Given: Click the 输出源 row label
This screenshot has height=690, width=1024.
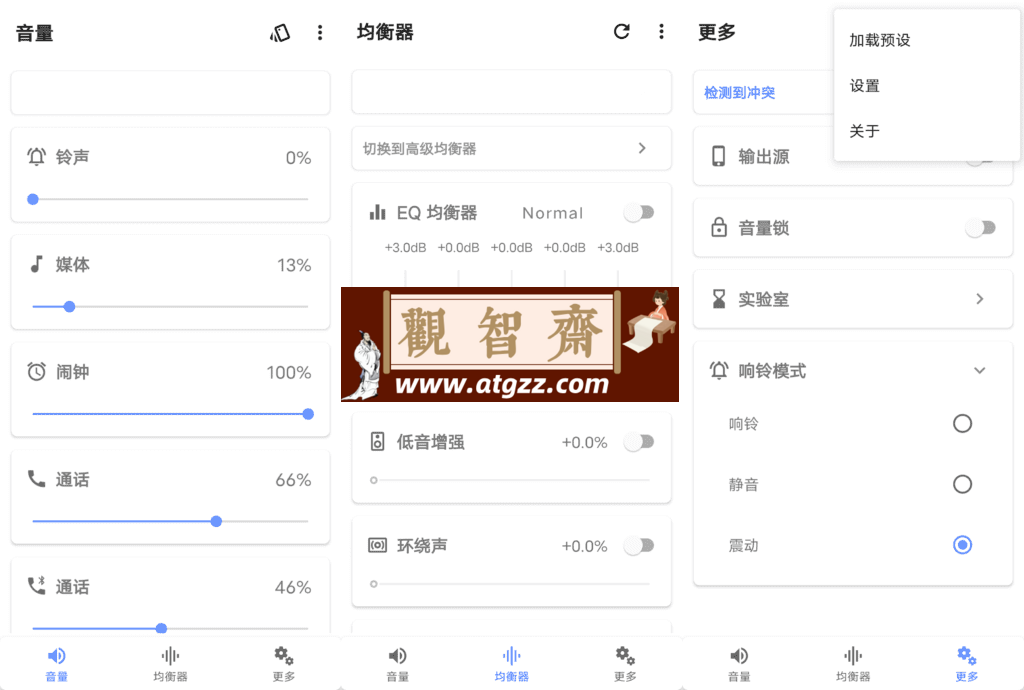Looking at the screenshot, I should pos(763,157).
